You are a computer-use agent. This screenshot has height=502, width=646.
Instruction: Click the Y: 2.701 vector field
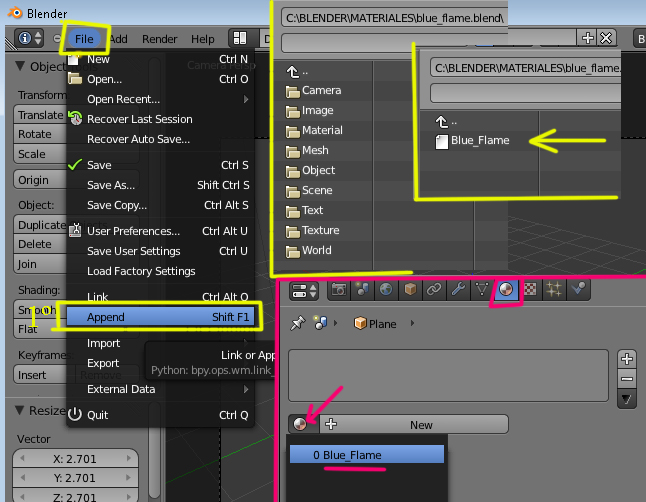75,478
